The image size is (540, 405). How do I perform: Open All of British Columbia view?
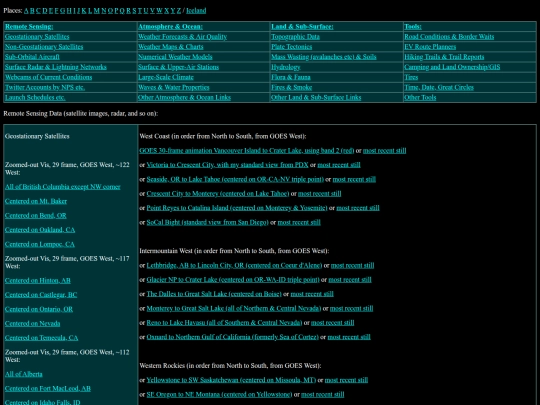(62, 187)
